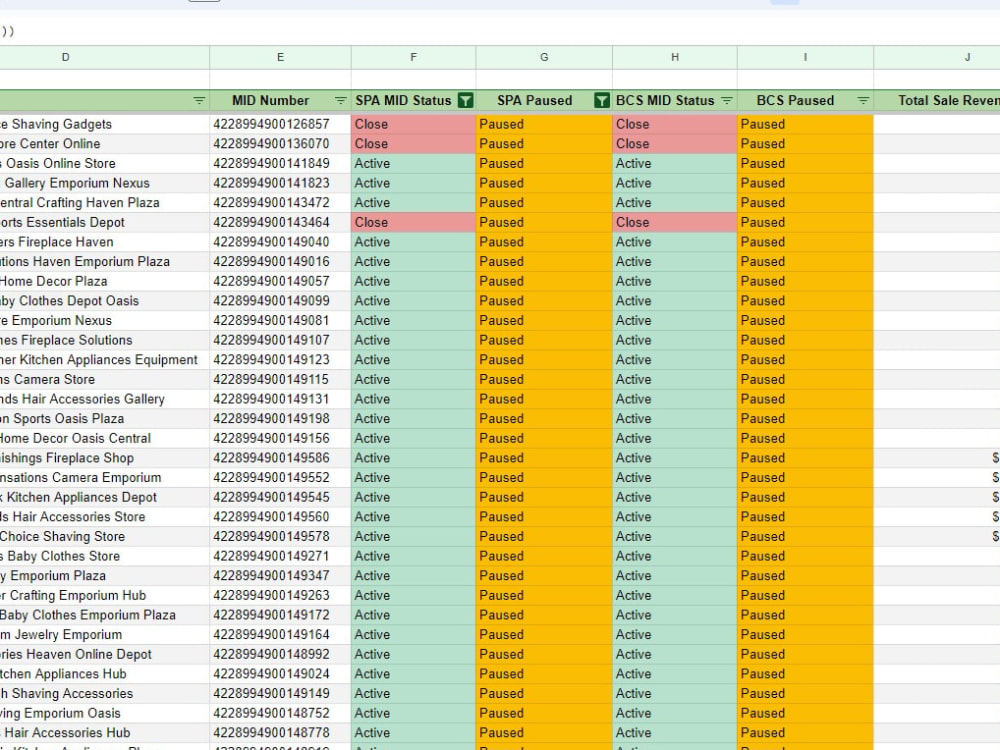Image resolution: width=1000 pixels, height=750 pixels.
Task: Select MID number 4228994900149099
Action: (x=280, y=301)
